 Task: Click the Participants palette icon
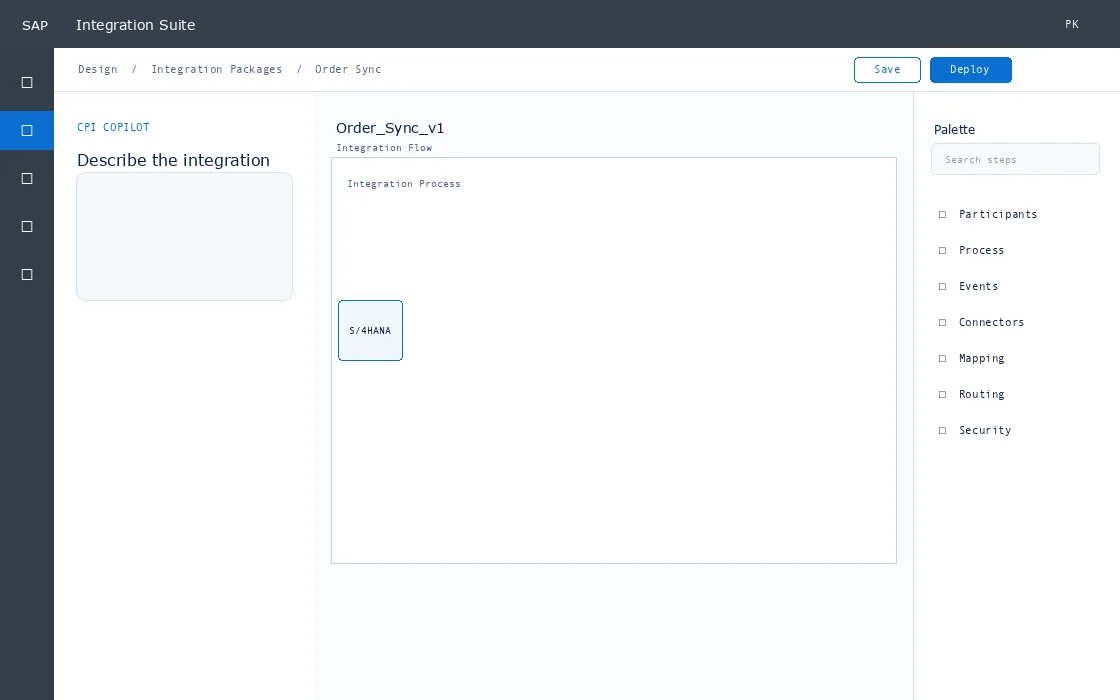tap(942, 214)
